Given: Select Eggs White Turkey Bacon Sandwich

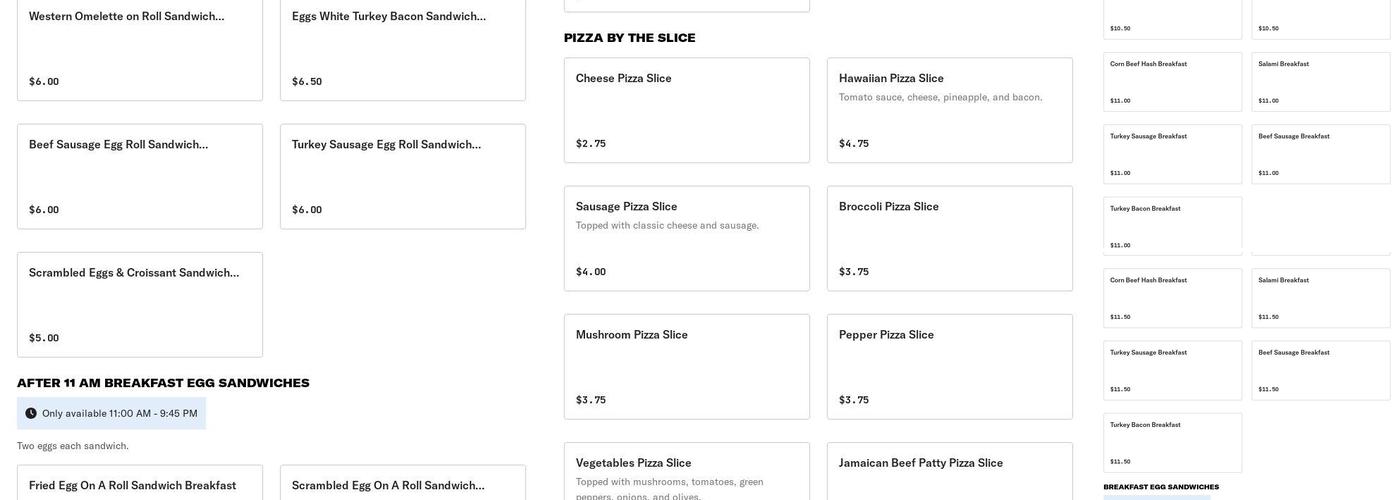Looking at the screenshot, I should click(x=402, y=48).
